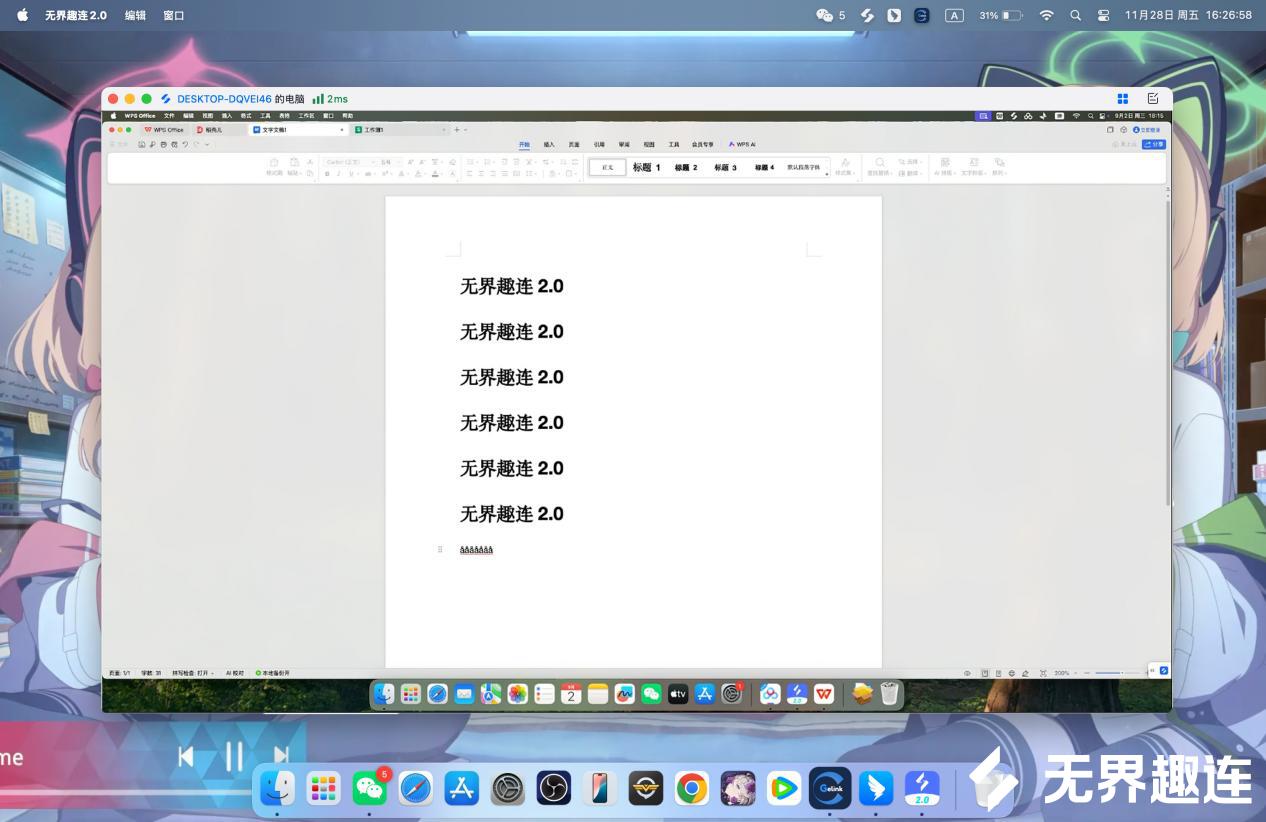Click the last 无界趣连 2.0 line in the document
This screenshot has height=822, width=1266.
coord(511,514)
